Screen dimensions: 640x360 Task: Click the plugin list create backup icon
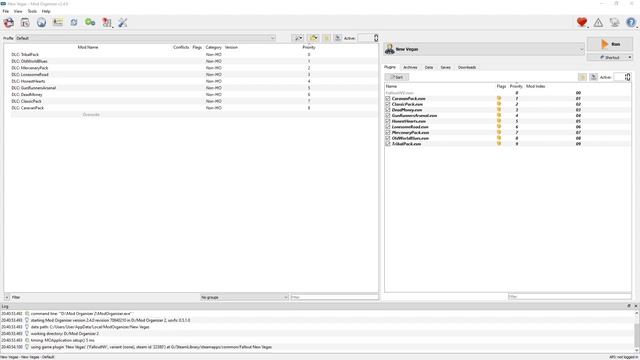tap(593, 77)
